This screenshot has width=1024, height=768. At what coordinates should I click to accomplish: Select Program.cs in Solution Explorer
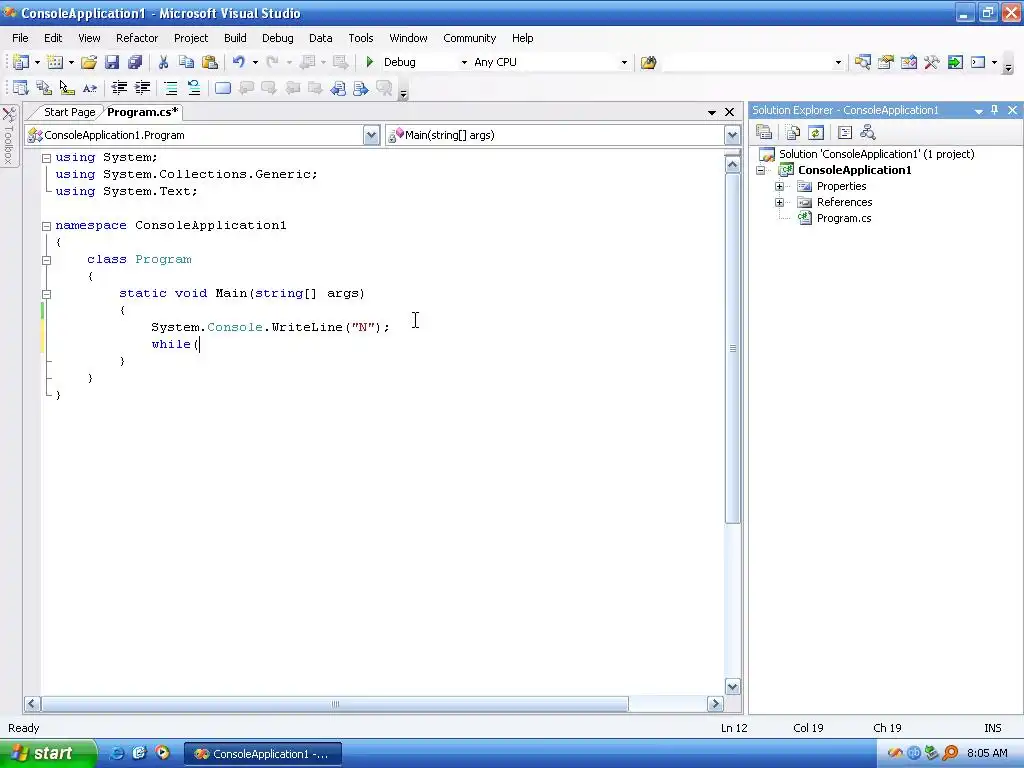click(844, 218)
